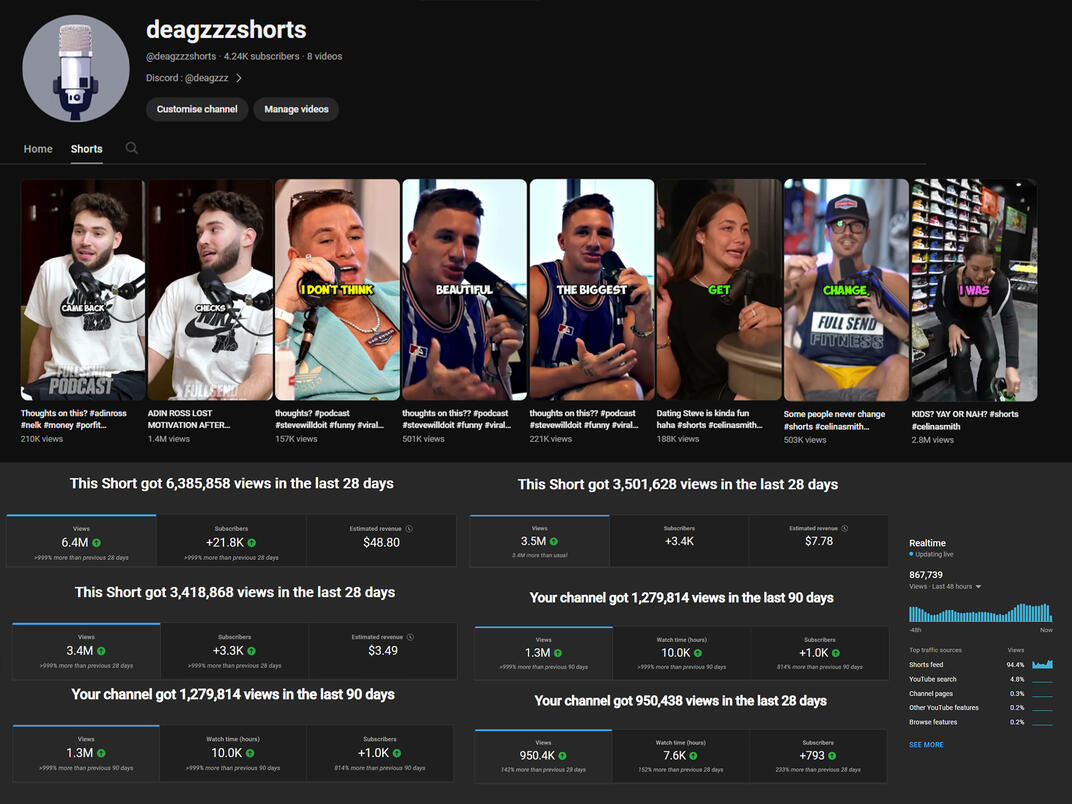Click the Shorts feed sparkline chart
Screen dimensions: 1072x804
1042,664
